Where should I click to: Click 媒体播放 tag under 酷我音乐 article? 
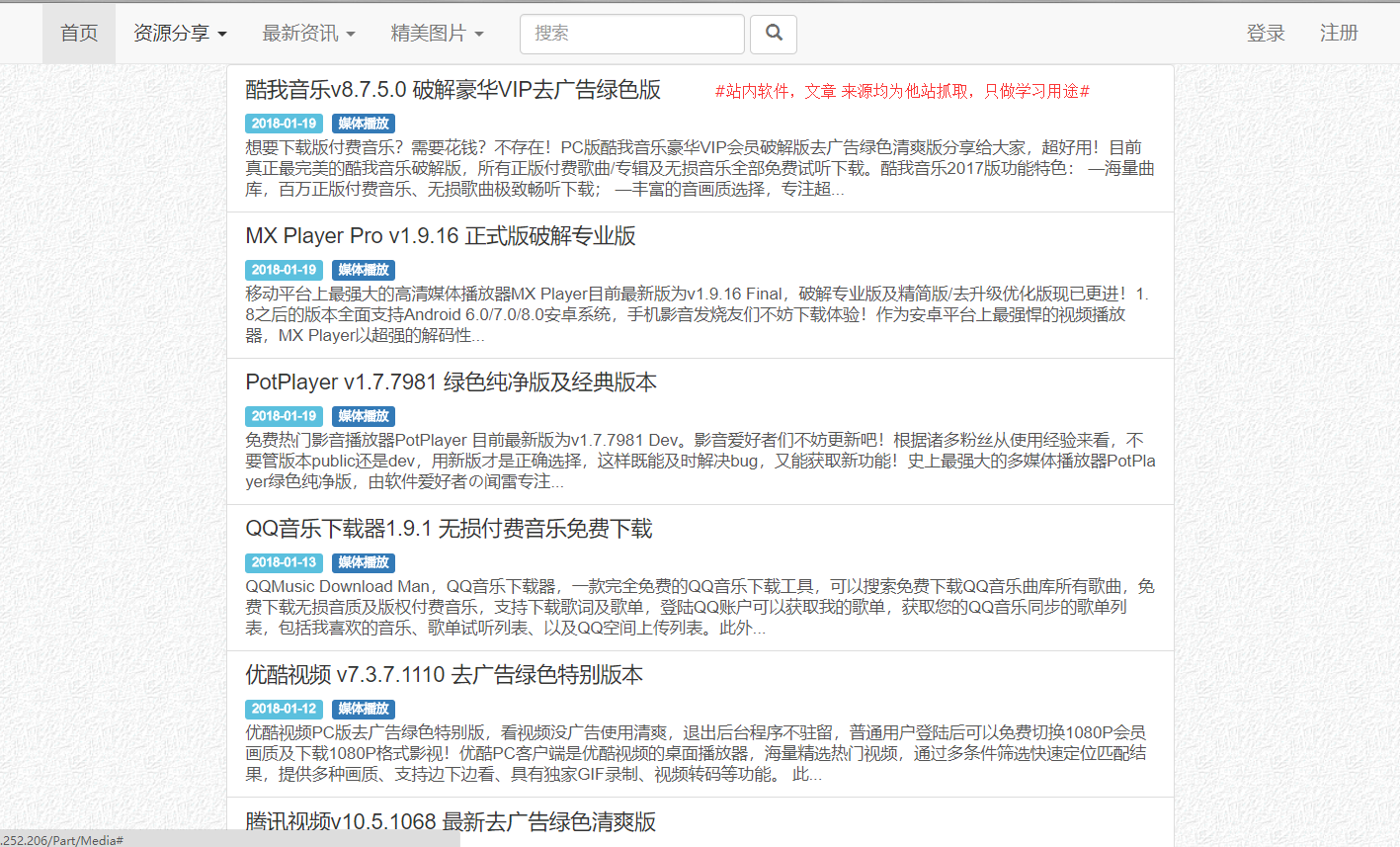tap(364, 124)
